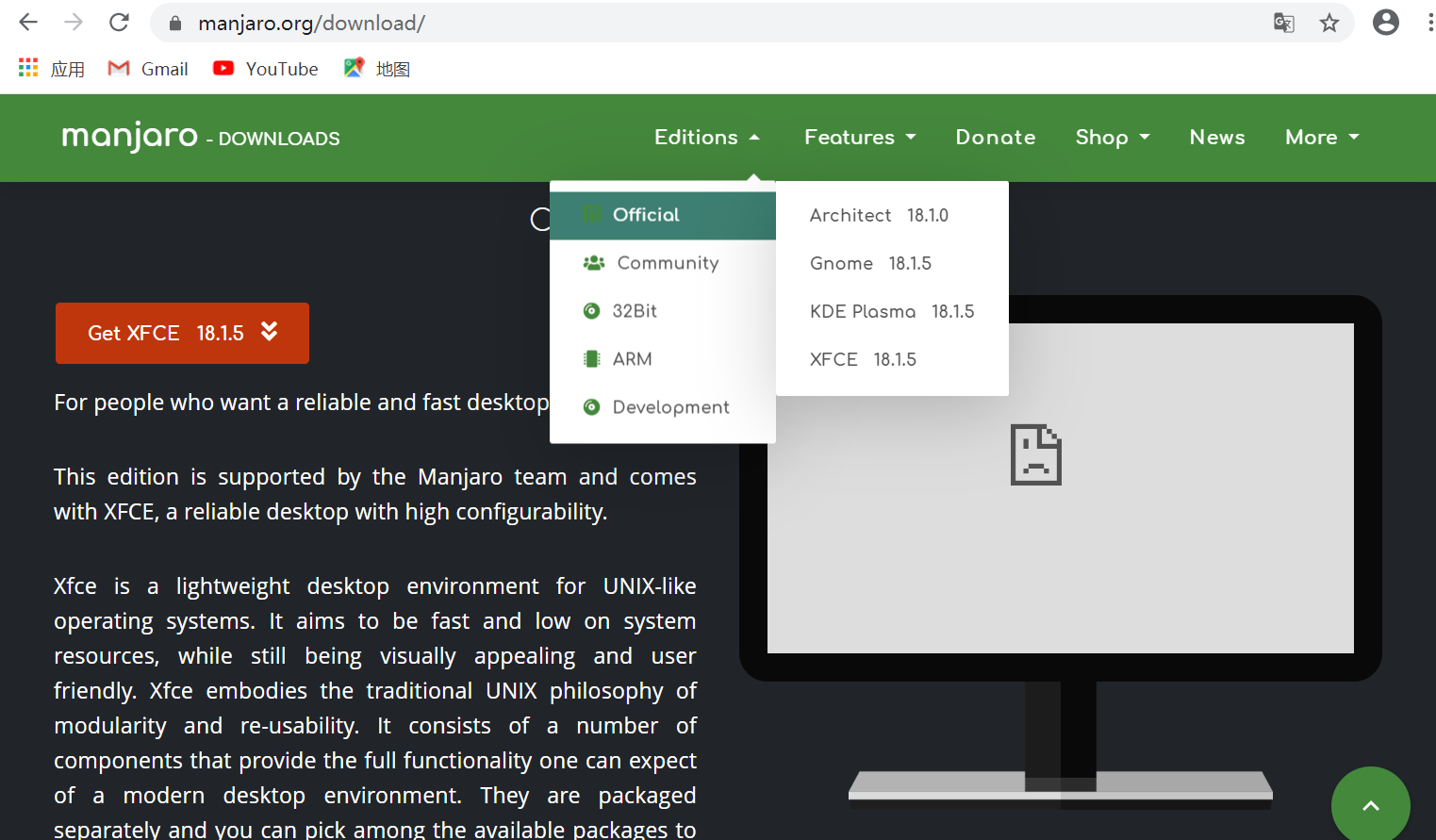Click the double chevron on Get XFCE
Screen dimensions: 1436x840
270,331
